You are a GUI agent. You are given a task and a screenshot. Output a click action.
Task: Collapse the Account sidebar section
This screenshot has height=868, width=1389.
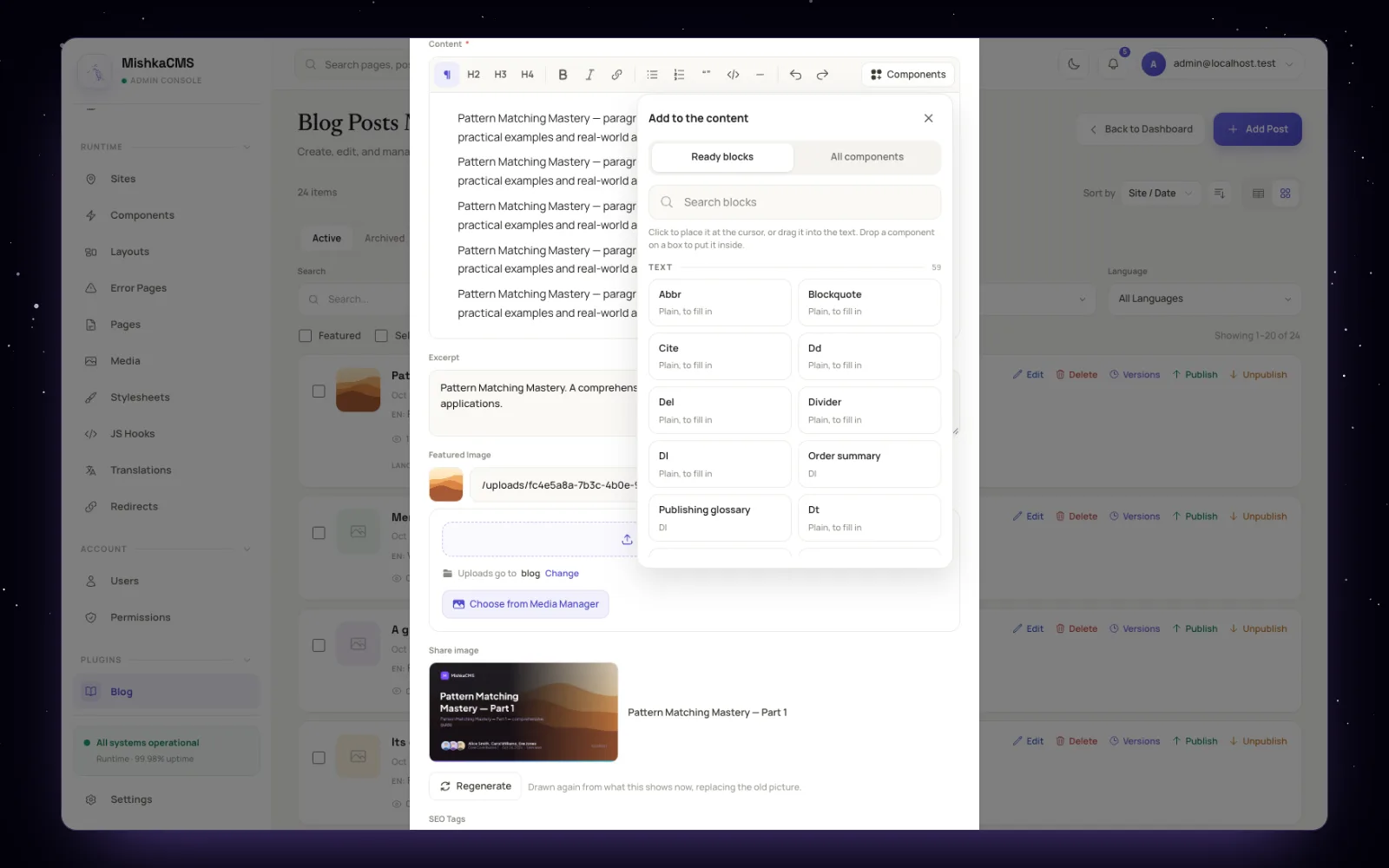[247, 549]
